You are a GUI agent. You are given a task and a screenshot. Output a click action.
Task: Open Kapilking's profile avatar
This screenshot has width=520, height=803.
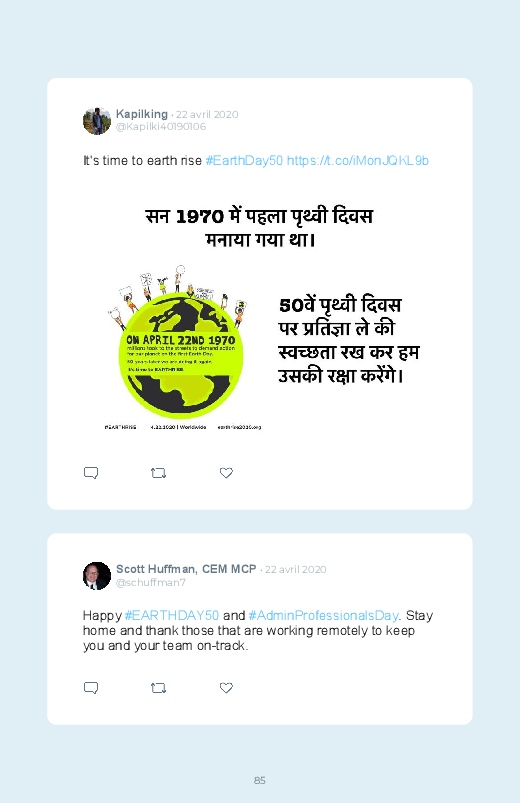(x=97, y=121)
